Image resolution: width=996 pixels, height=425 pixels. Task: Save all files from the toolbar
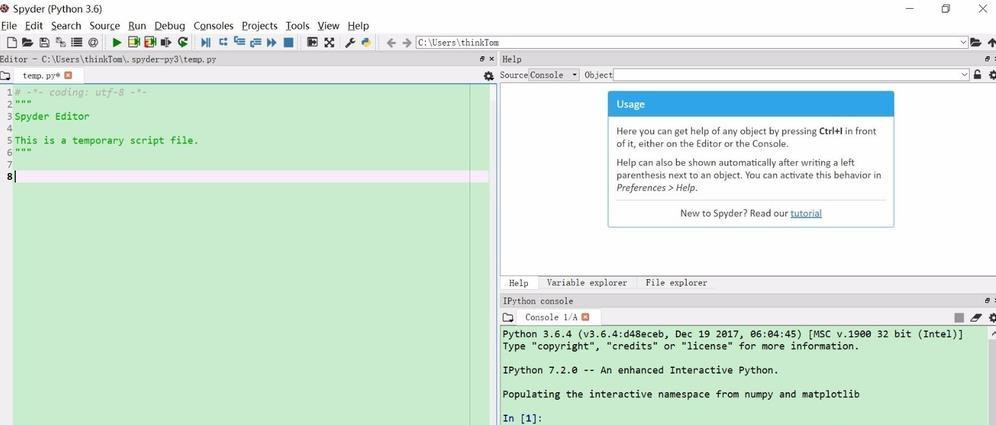tap(61, 43)
